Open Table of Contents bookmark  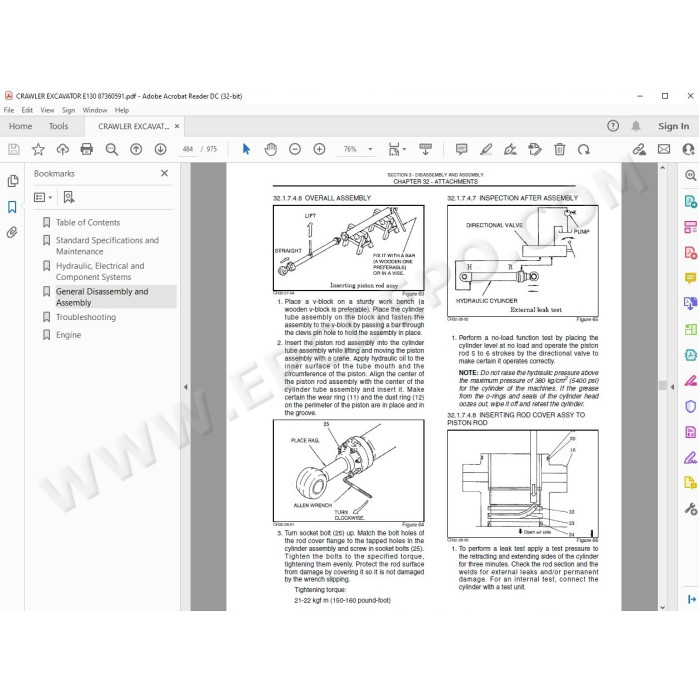pos(88,222)
